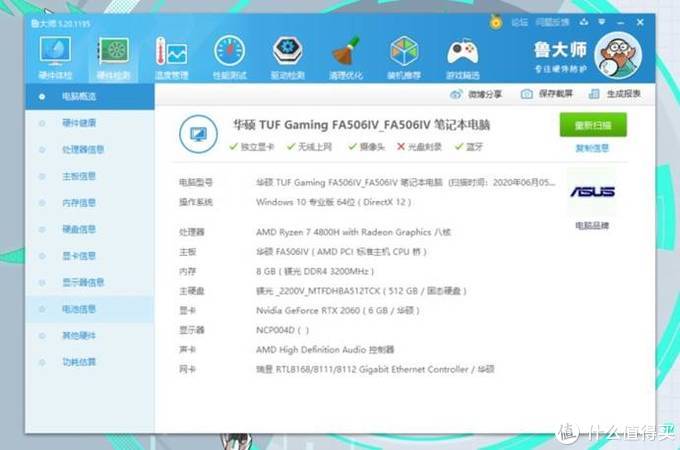
Task: Select 电脑概览 in the sidebar
Action: pos(80,97)
